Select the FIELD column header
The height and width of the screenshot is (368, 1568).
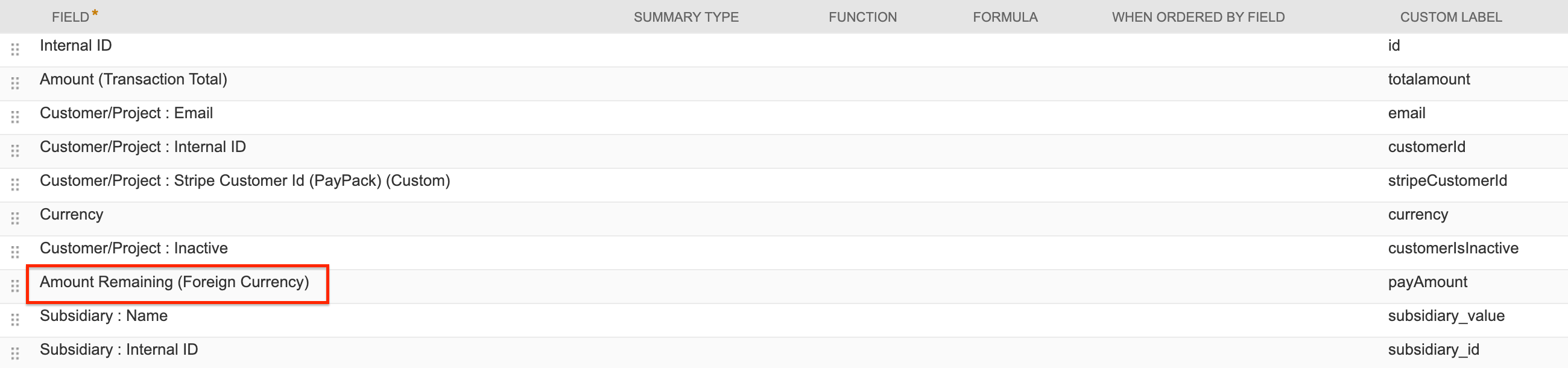pos(73,16)
